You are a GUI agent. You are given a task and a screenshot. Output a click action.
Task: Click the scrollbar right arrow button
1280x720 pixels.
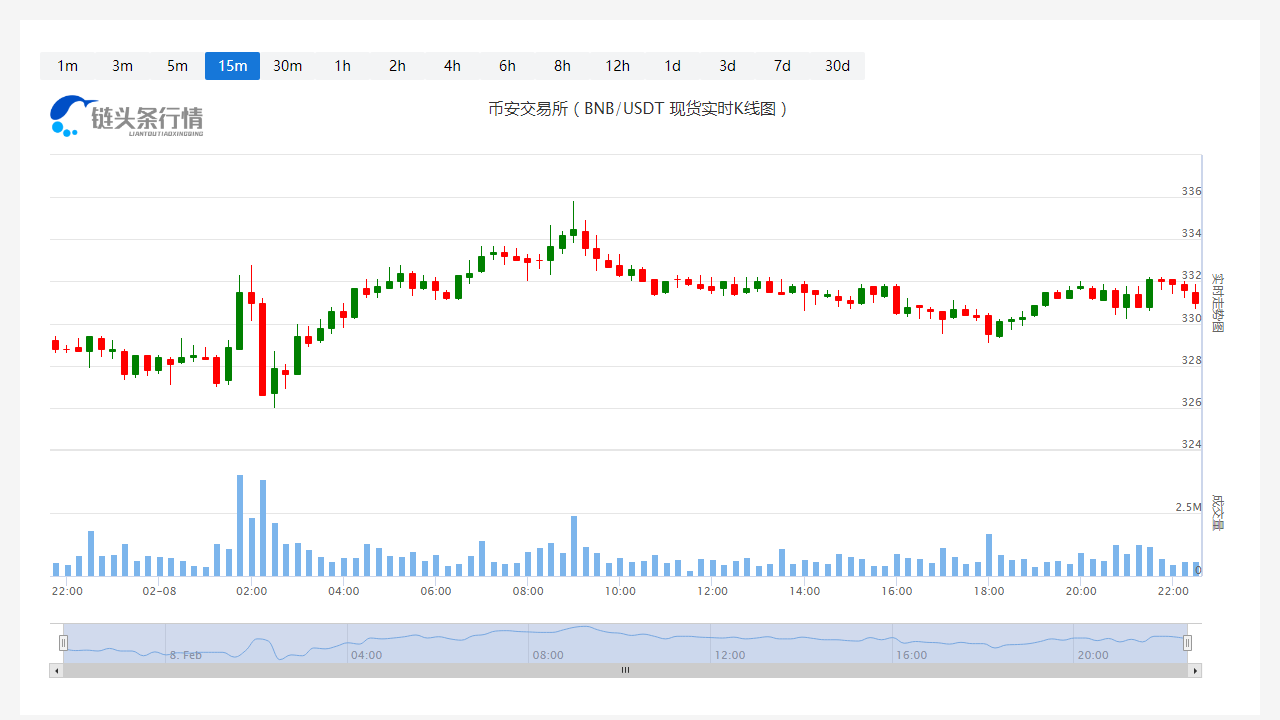(x=1194, y=670)
